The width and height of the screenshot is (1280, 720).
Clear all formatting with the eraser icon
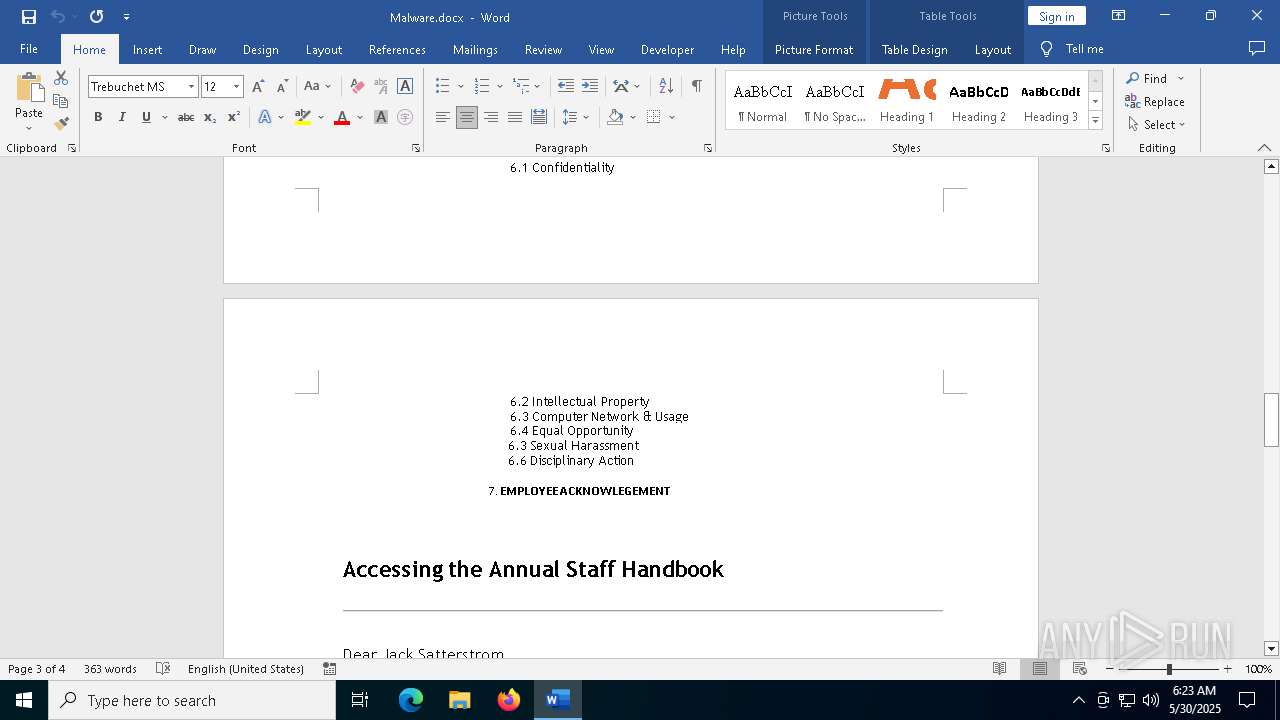pyautogui.click(x=357, y=87)
